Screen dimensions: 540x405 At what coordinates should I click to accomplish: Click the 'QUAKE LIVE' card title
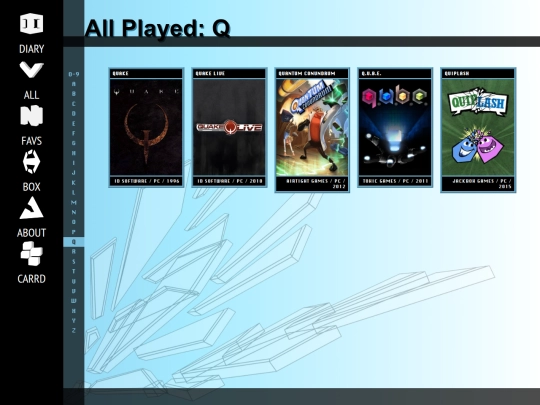click(210, 73)
